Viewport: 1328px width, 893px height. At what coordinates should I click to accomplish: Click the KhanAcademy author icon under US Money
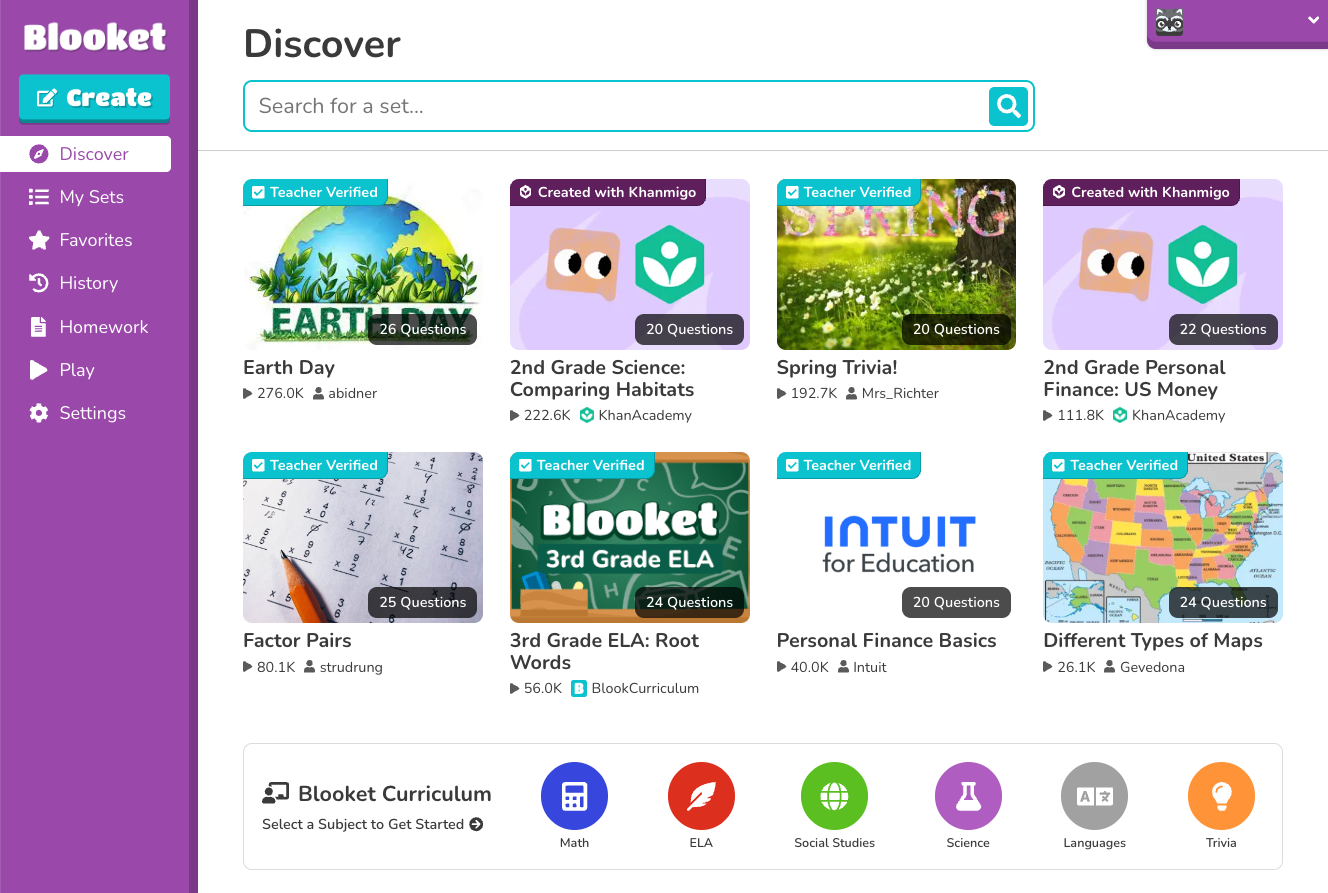point(1120,415)
